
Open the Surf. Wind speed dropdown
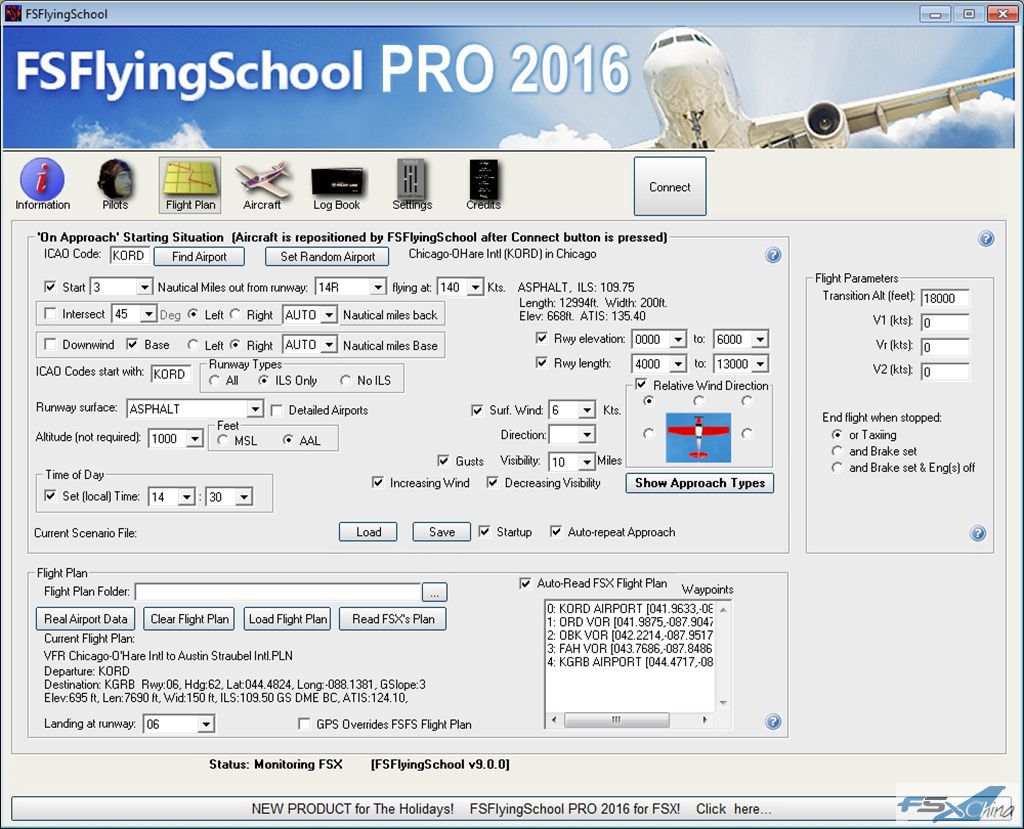(x=587, y=410)
